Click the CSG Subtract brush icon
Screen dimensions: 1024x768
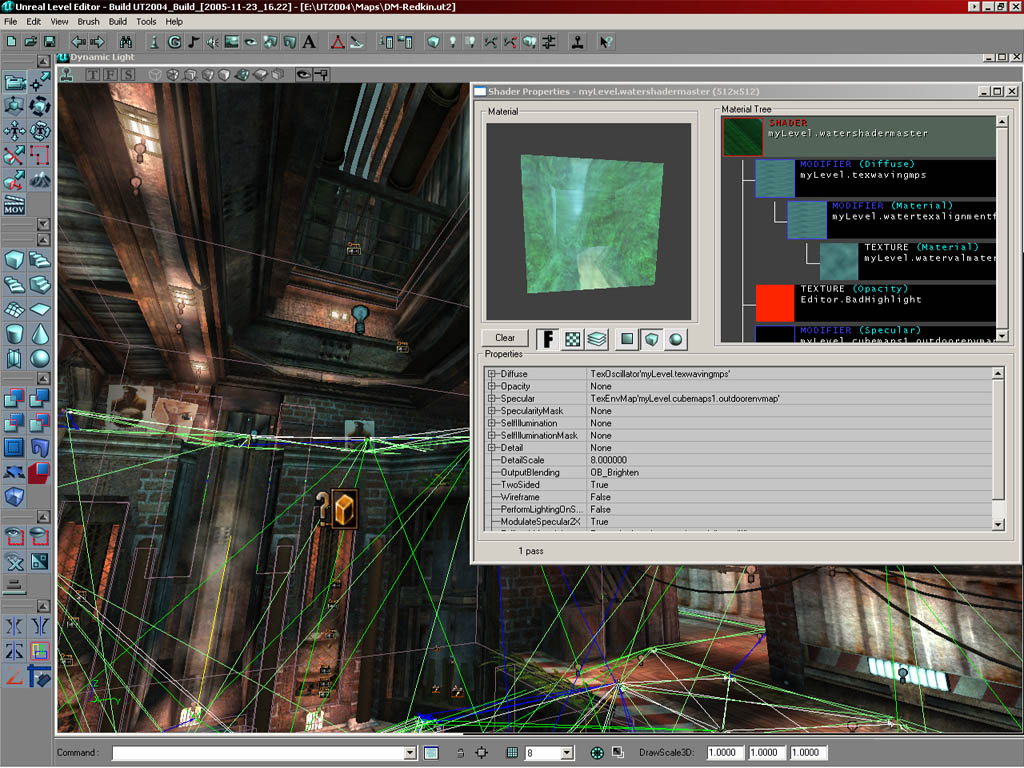(x=40, y=398)
